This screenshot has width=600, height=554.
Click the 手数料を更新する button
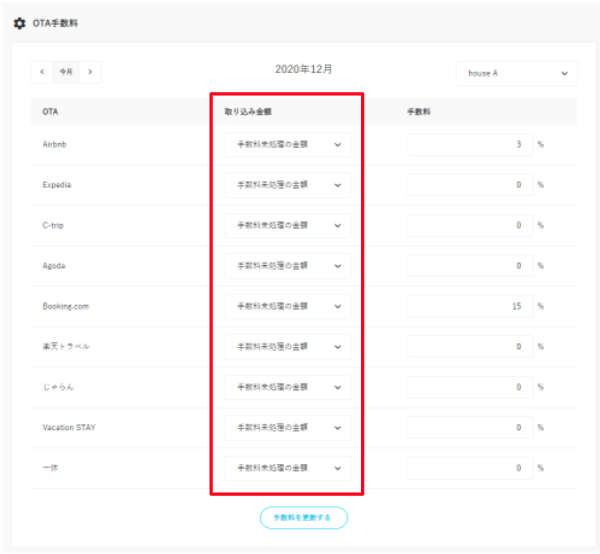pos(303,517)
